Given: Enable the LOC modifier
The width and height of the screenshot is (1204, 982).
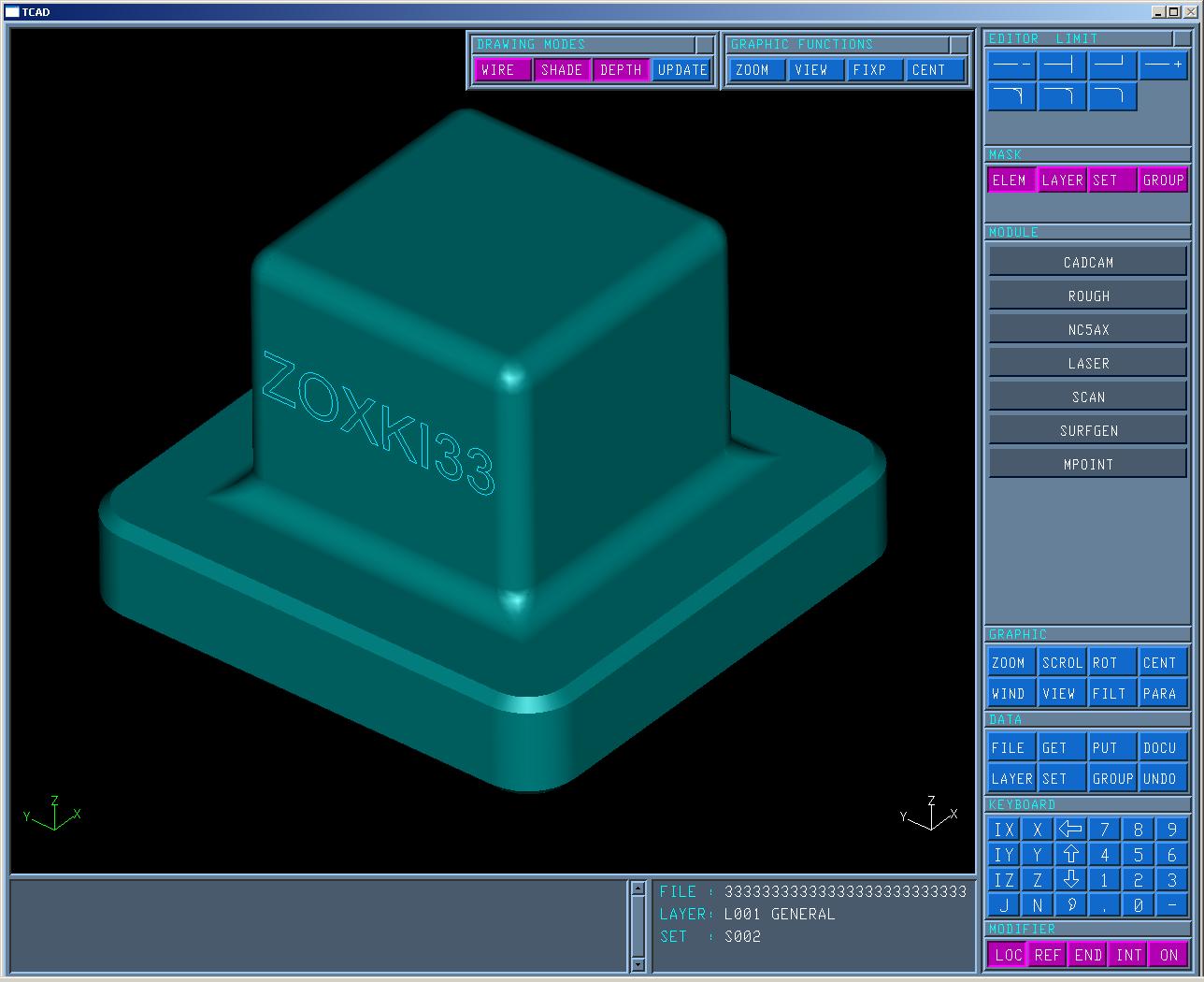Looking at the screenshot, I should pyautogui.click(x=1007, y=955).
